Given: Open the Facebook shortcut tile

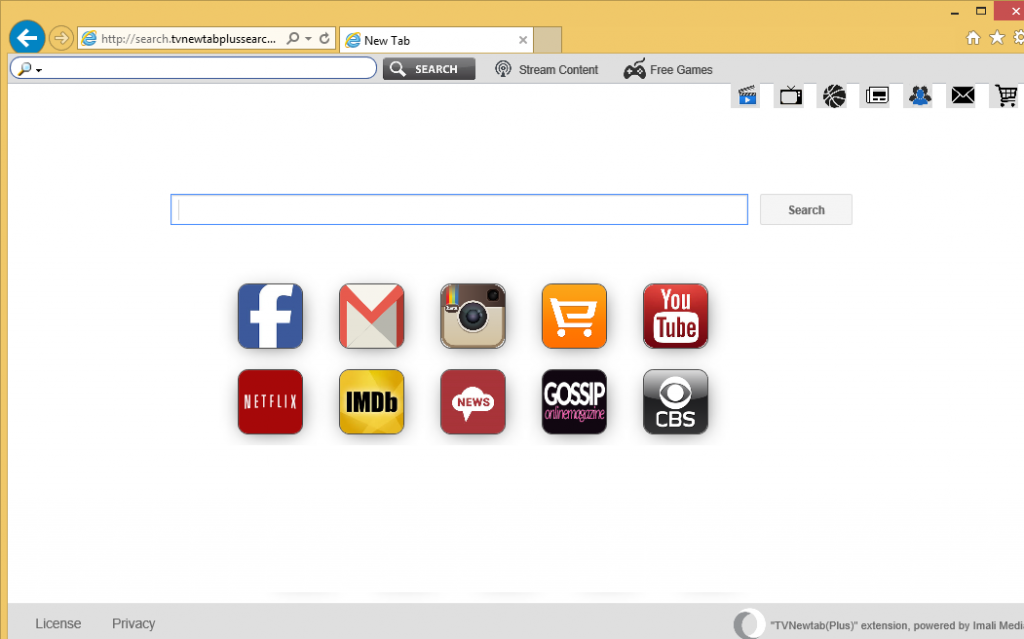Looking at the screenshot, I should click(x=270, y=316).
